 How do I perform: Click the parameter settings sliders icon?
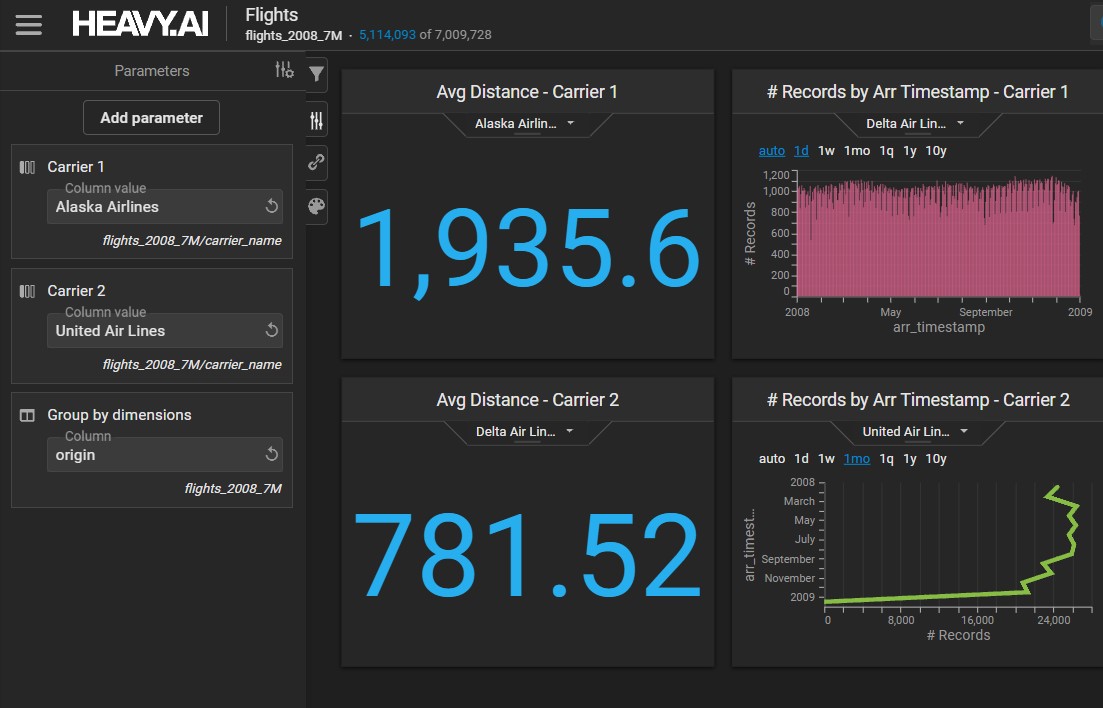click(x=284, y=70)
